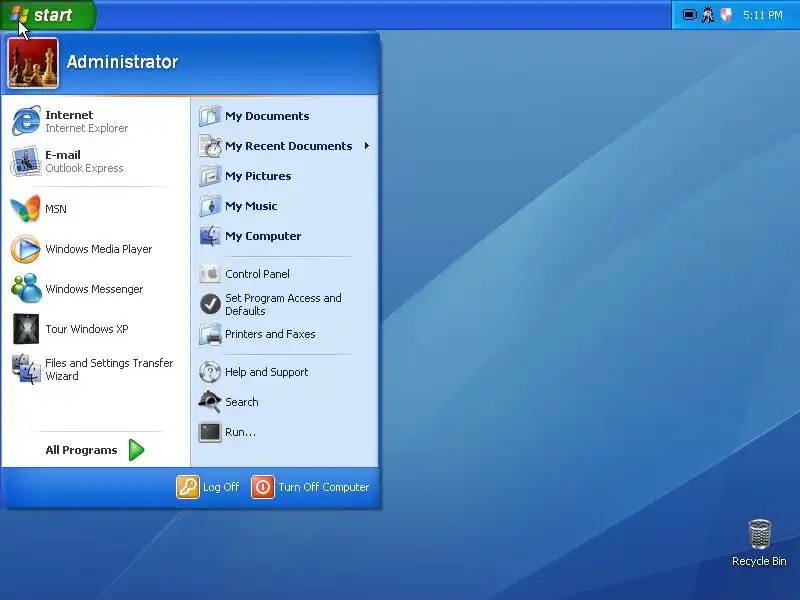Image resolution: width=800 pixels, height=600 pixels.
Task: Click the Search label text
Action: tap(242, 402)
